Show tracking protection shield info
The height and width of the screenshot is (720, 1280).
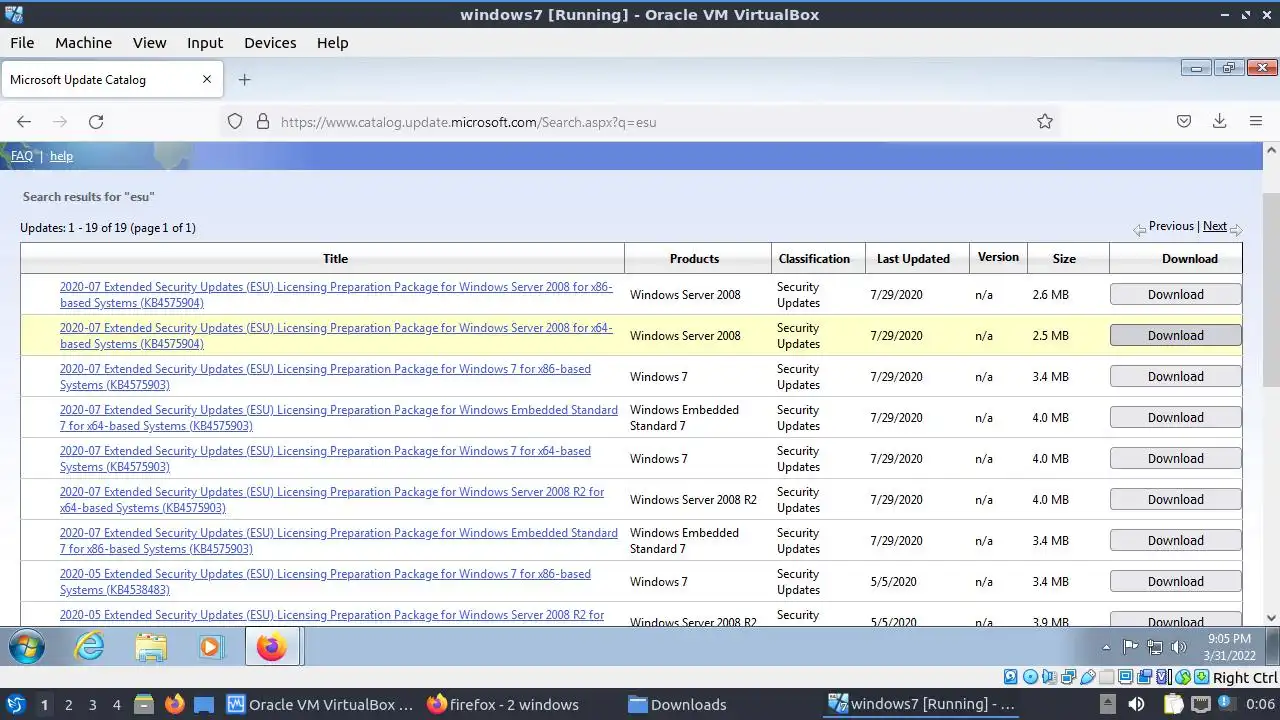pyautogui.click(x=235, y=122)
